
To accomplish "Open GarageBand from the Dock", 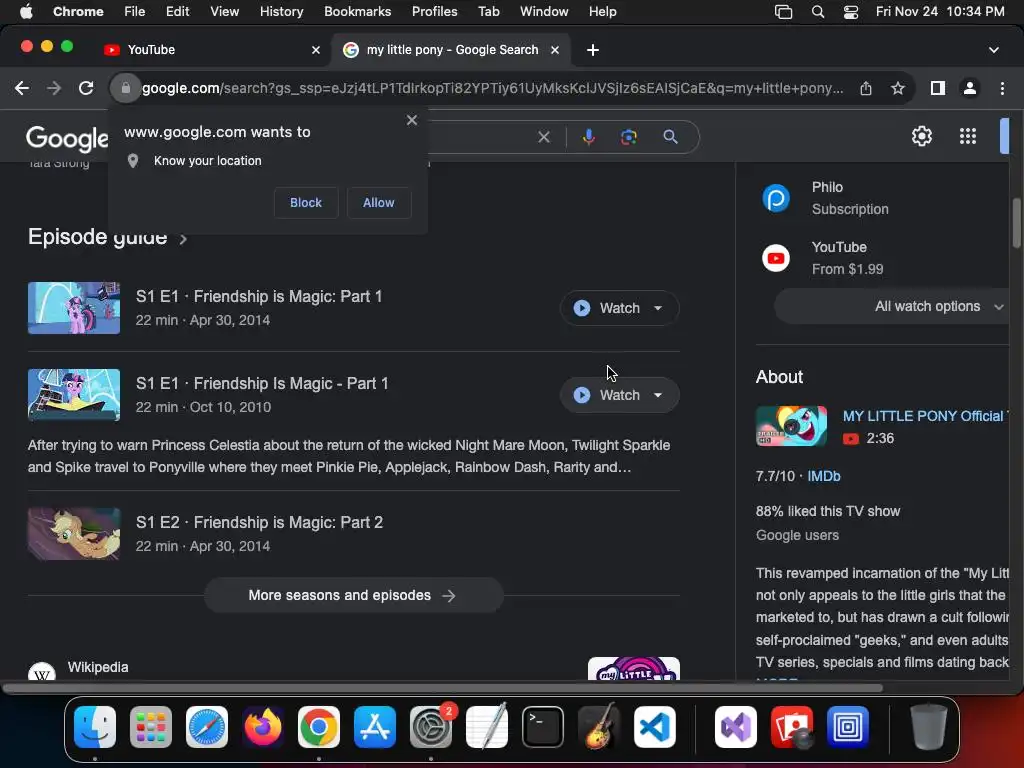I will pyautogui.click(x=598, y=727).
